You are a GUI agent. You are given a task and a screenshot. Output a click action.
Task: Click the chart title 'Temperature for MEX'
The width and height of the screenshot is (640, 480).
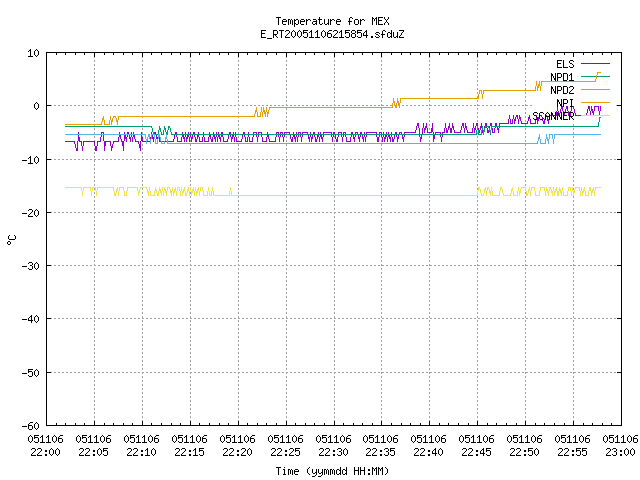(332, 21)
